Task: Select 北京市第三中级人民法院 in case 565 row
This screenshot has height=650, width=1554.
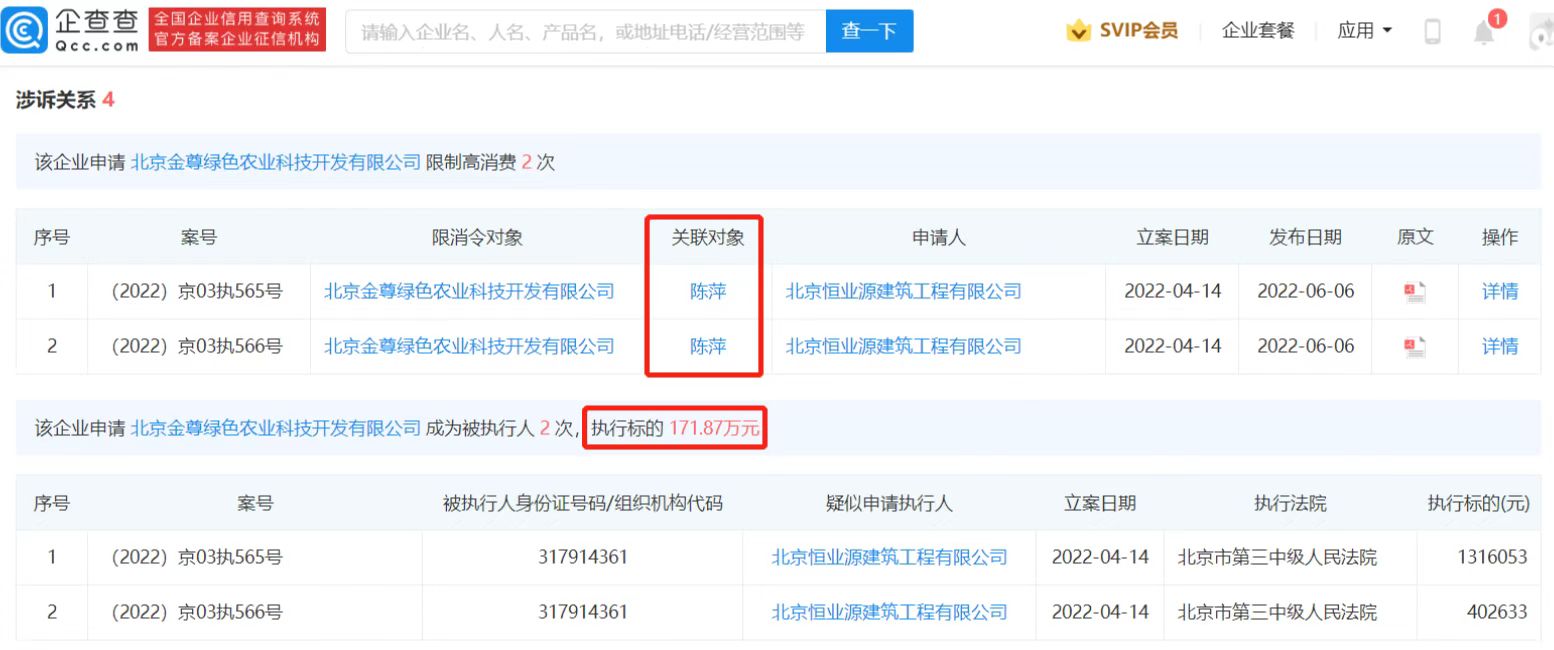Action: [x=1277, y=557]
